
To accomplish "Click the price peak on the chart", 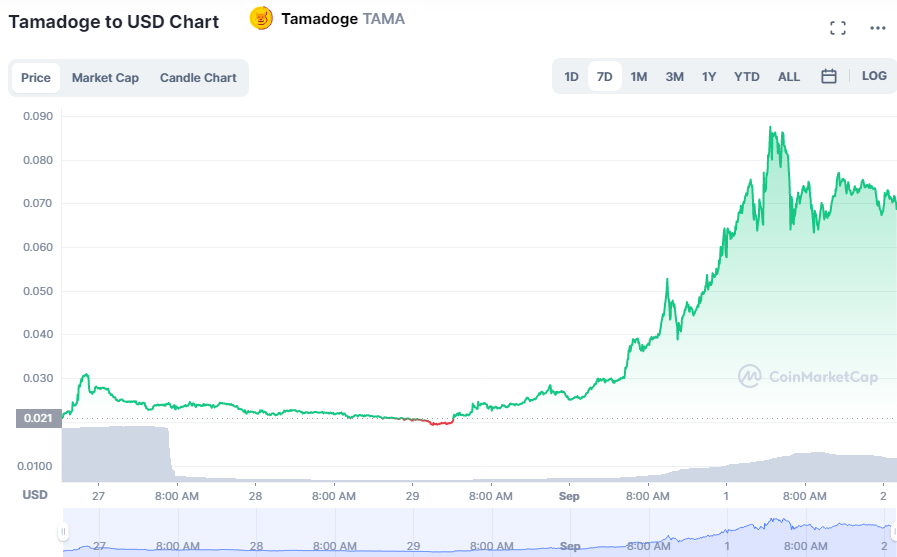I will (x=771, y=127).
